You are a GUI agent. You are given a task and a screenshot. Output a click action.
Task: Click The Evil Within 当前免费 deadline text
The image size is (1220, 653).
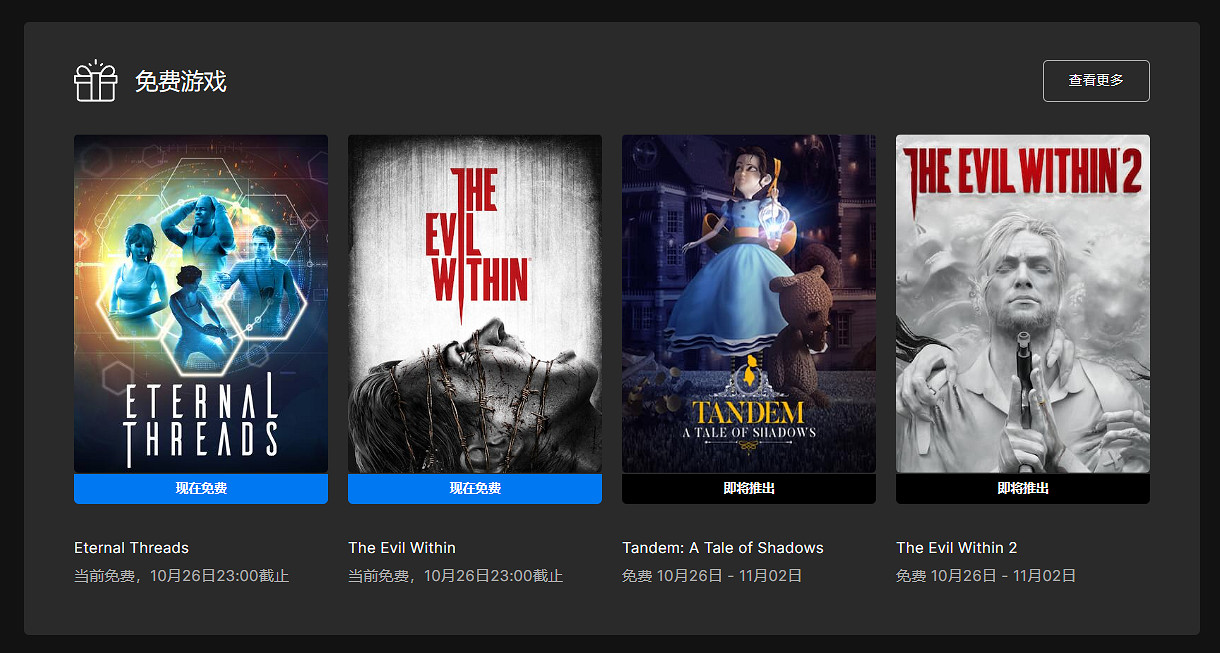(455, 576)
